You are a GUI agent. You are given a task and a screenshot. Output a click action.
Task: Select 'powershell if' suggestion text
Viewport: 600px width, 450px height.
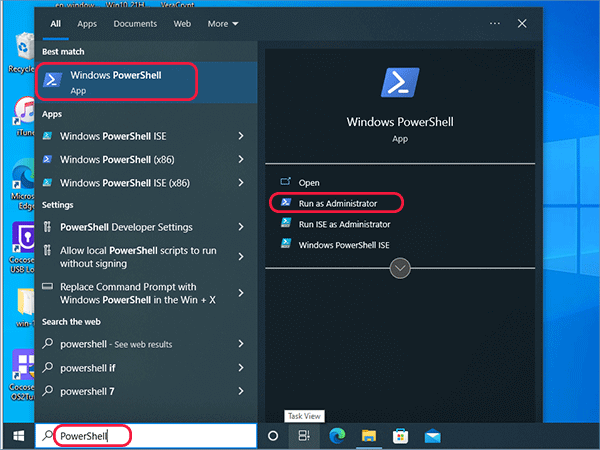click(x=88, y=368)
